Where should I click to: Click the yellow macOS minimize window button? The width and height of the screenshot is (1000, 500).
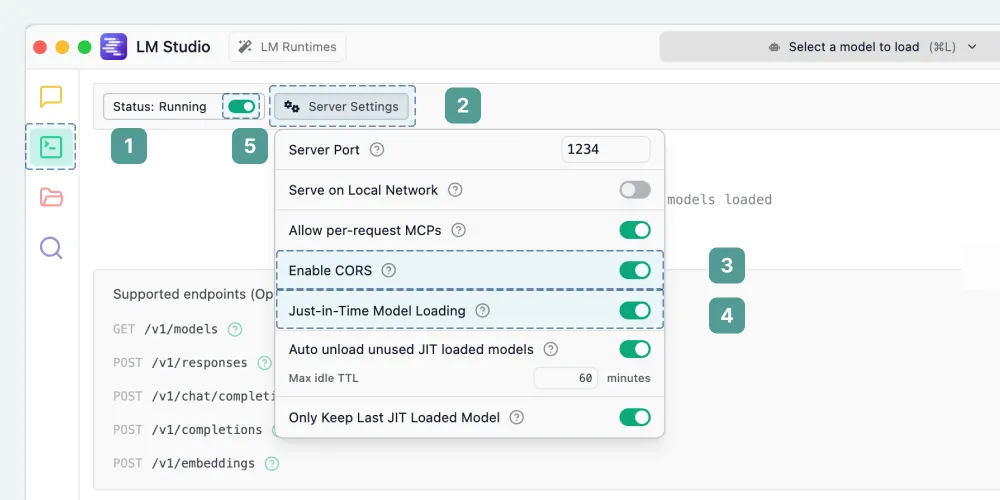pyautogui.click(x=62, y=47)
